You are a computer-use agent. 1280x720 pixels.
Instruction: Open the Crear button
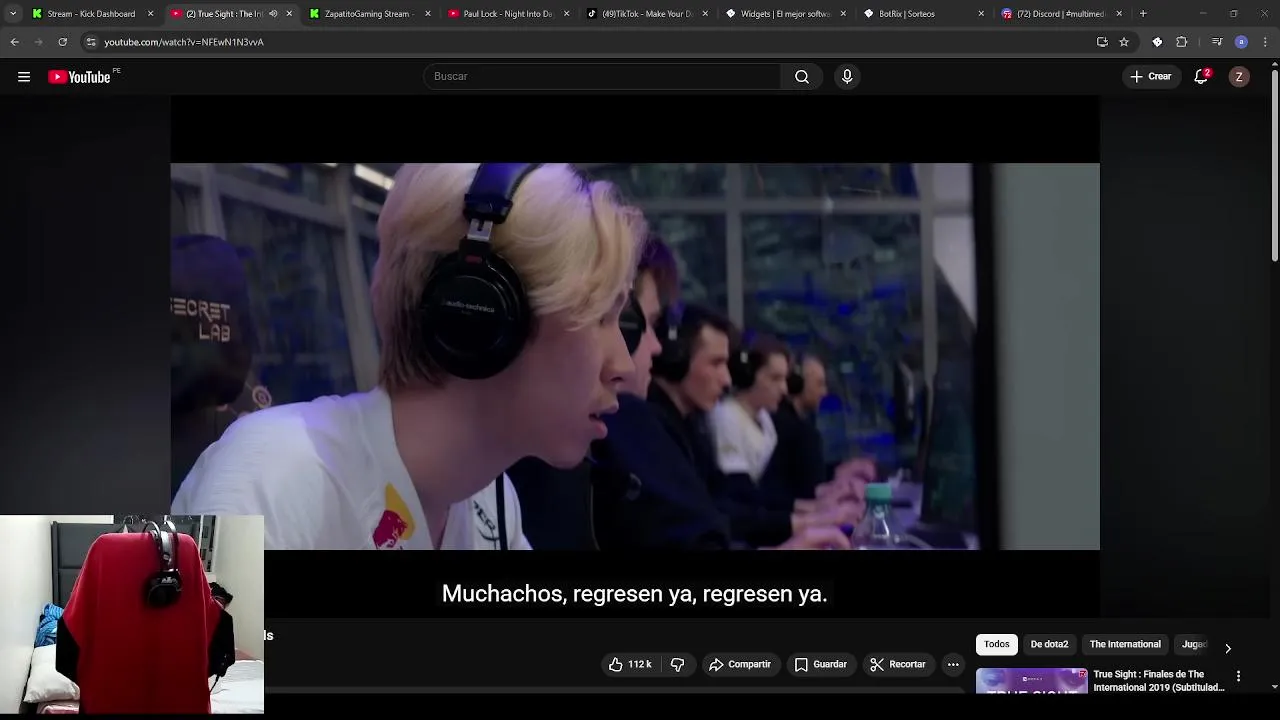click(x=1151, y=76)
